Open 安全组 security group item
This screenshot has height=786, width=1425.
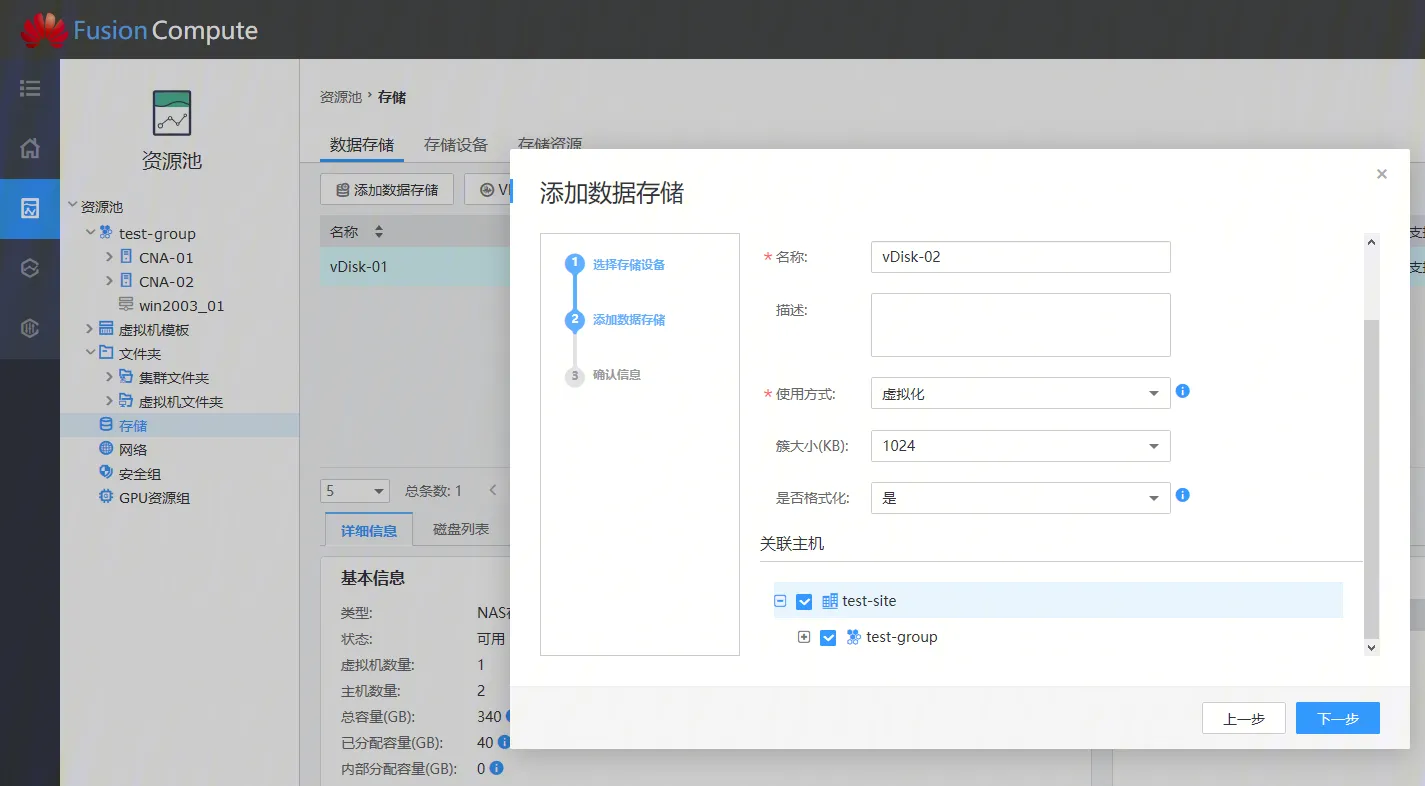139,474
